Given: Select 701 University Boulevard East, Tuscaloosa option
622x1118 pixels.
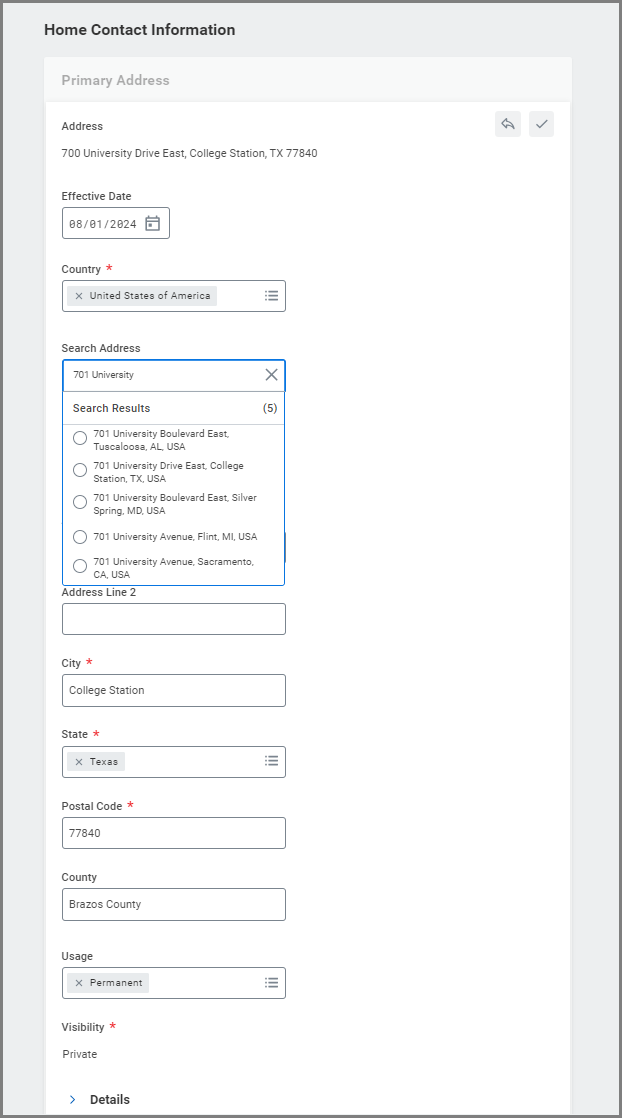Looking at the screenshot, I should (x=80, y=439).
